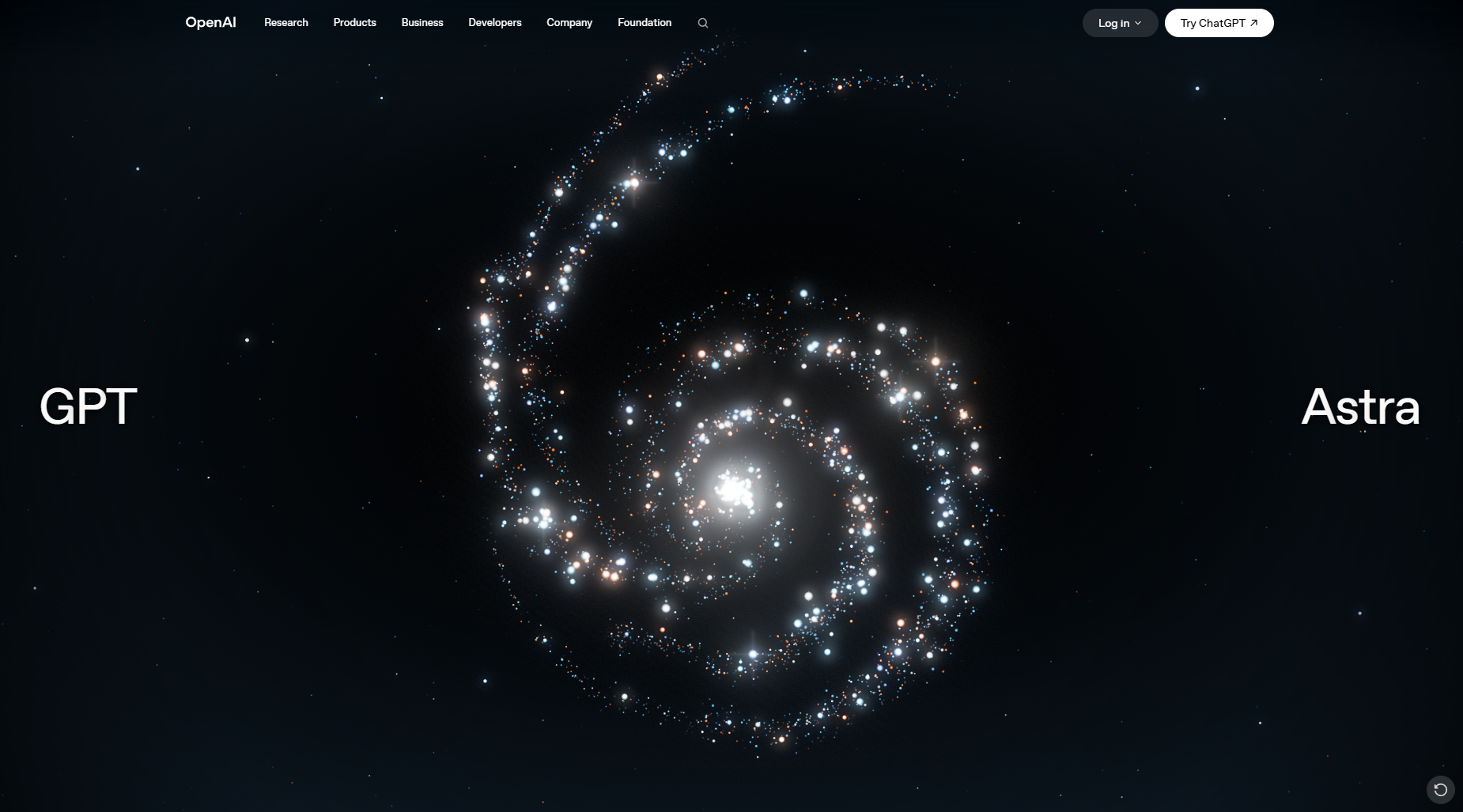1463x812 pixels.
Task: Go to the OpenAI home logo
Action: tap(210, 22)
